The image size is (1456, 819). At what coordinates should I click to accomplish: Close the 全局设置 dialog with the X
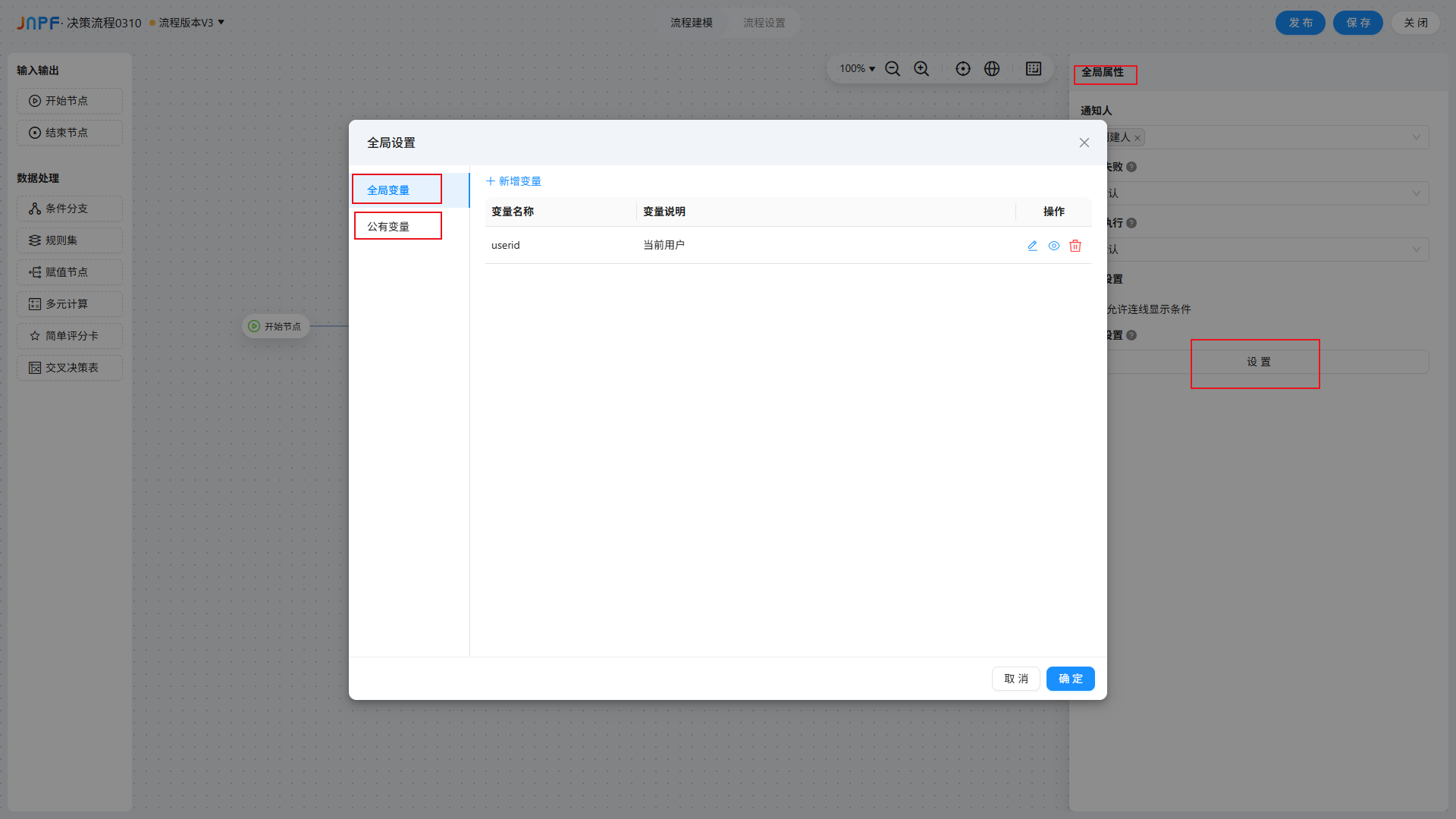point(1084,143)
